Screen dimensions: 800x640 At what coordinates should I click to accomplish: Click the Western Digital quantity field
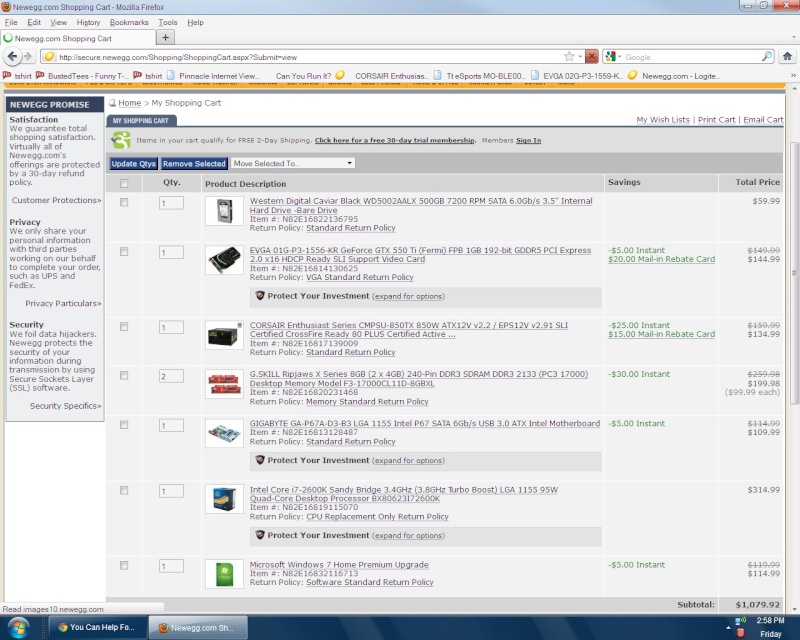click(x=171, y=203)
